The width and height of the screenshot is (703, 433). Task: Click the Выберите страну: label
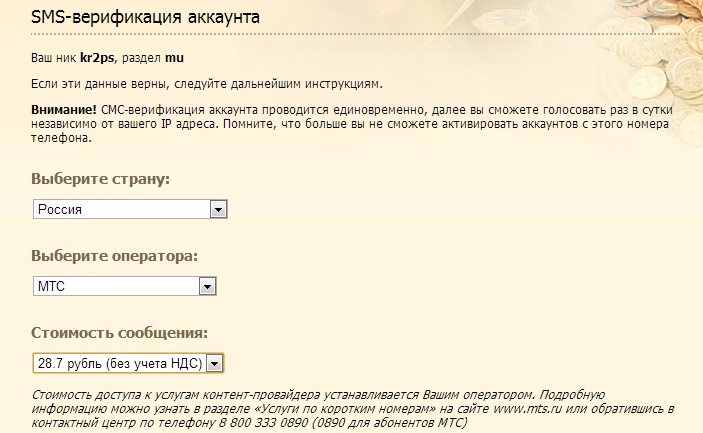point(101,179)
